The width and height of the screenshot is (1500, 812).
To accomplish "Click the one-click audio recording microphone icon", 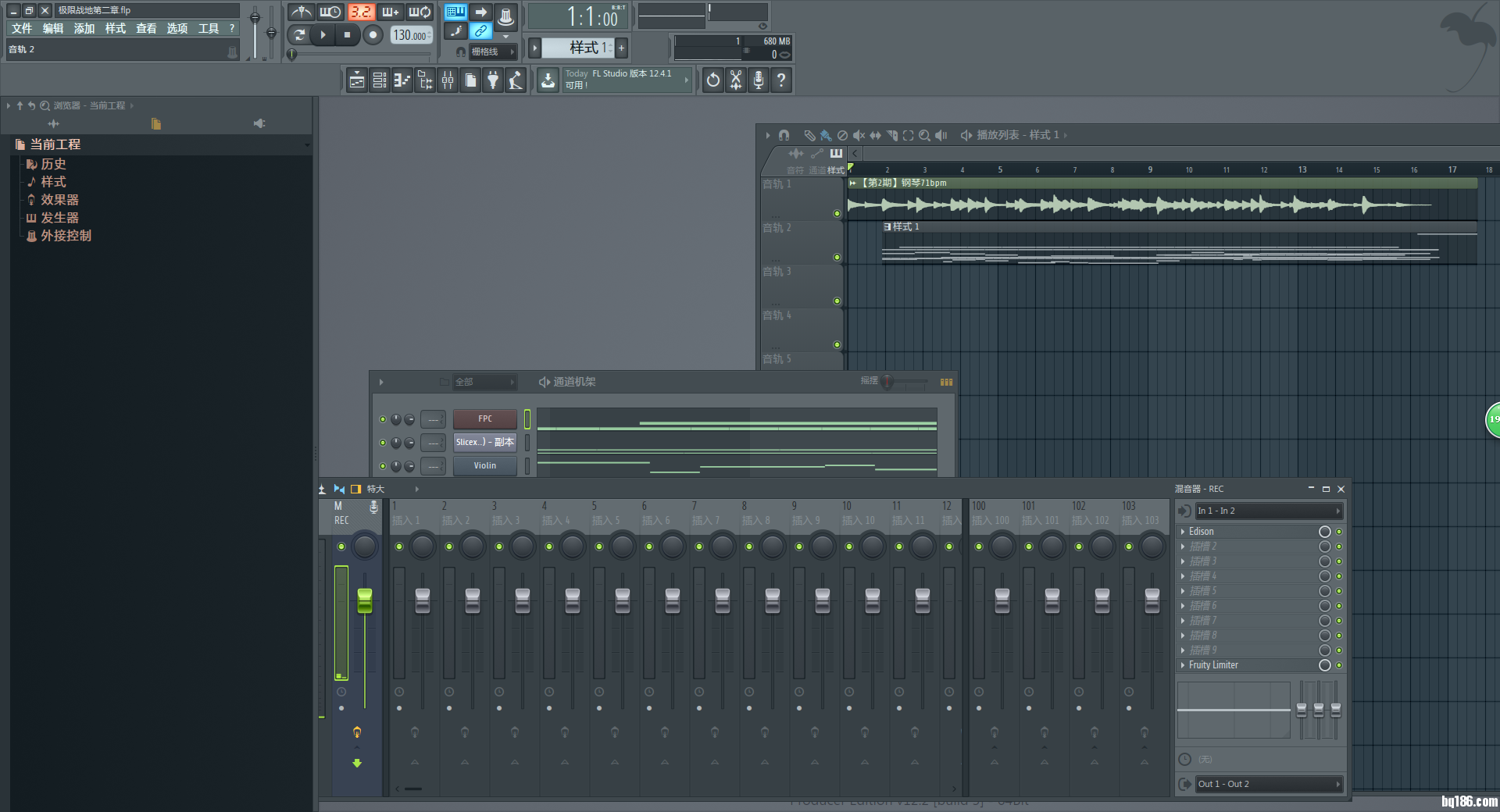I will pyautogui.click(x=758, y=80).
